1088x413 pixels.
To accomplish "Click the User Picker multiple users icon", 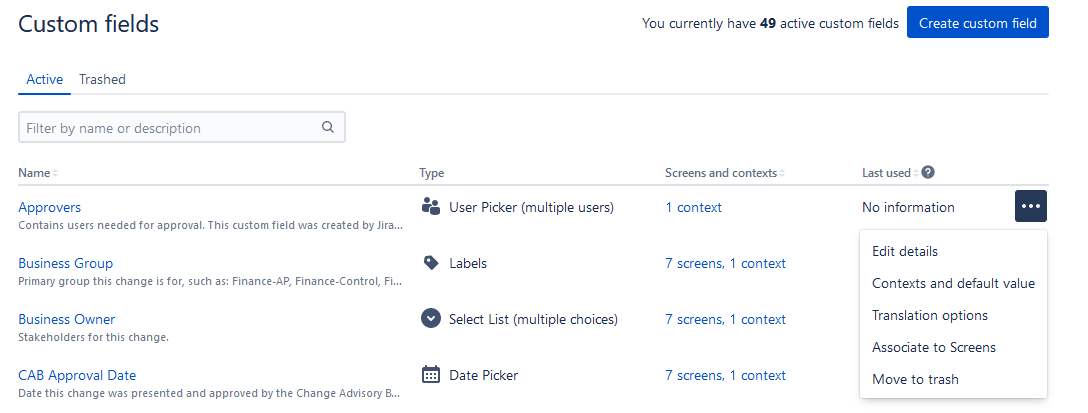I will click(x=431, y=206).
